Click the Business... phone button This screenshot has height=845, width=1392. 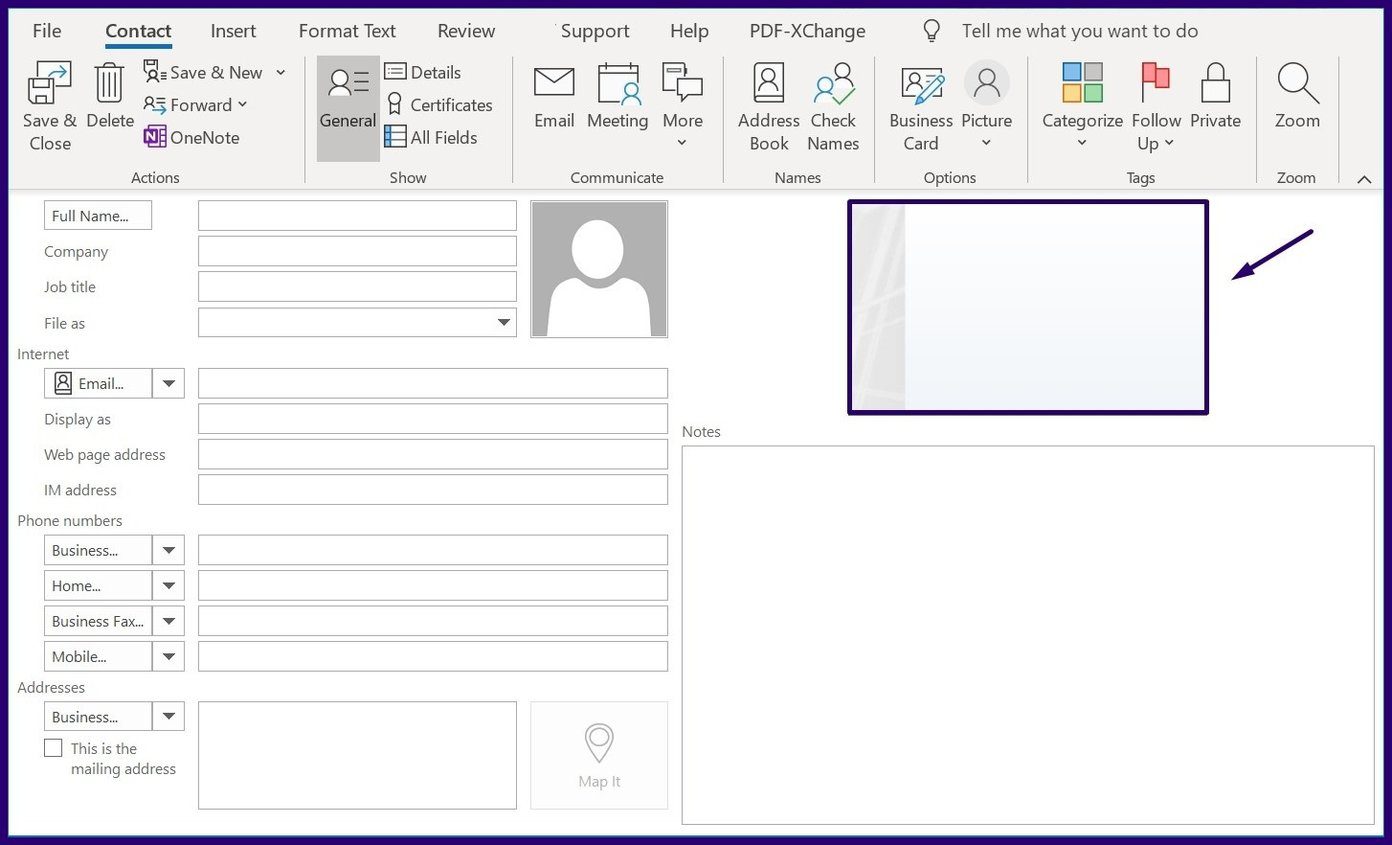98,550
